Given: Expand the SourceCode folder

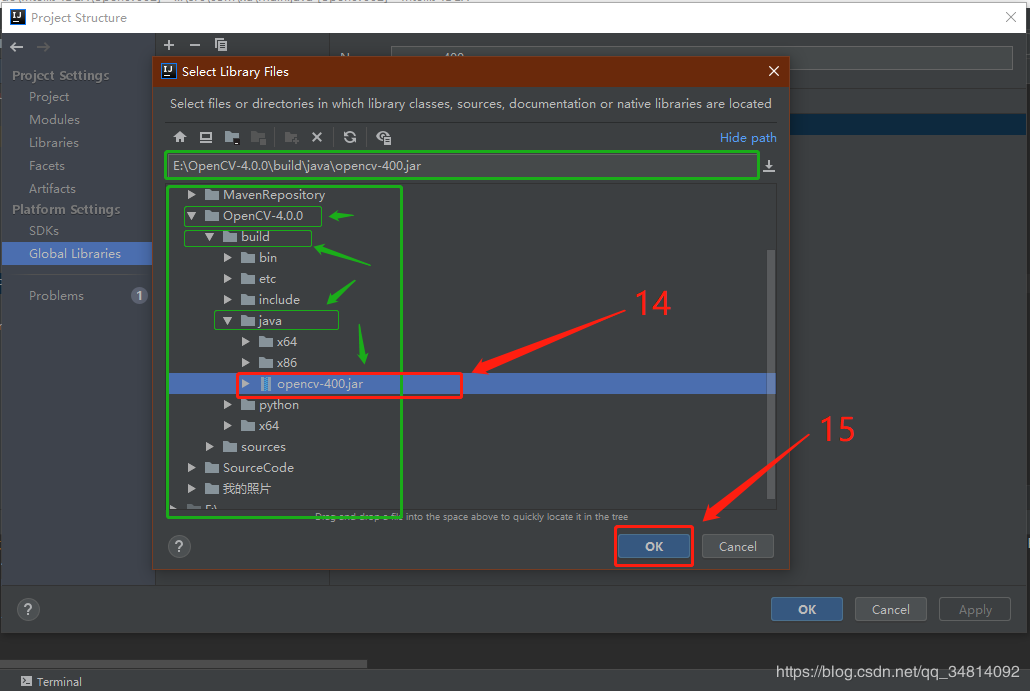Looking at the screenshot, I should (191, 468).
